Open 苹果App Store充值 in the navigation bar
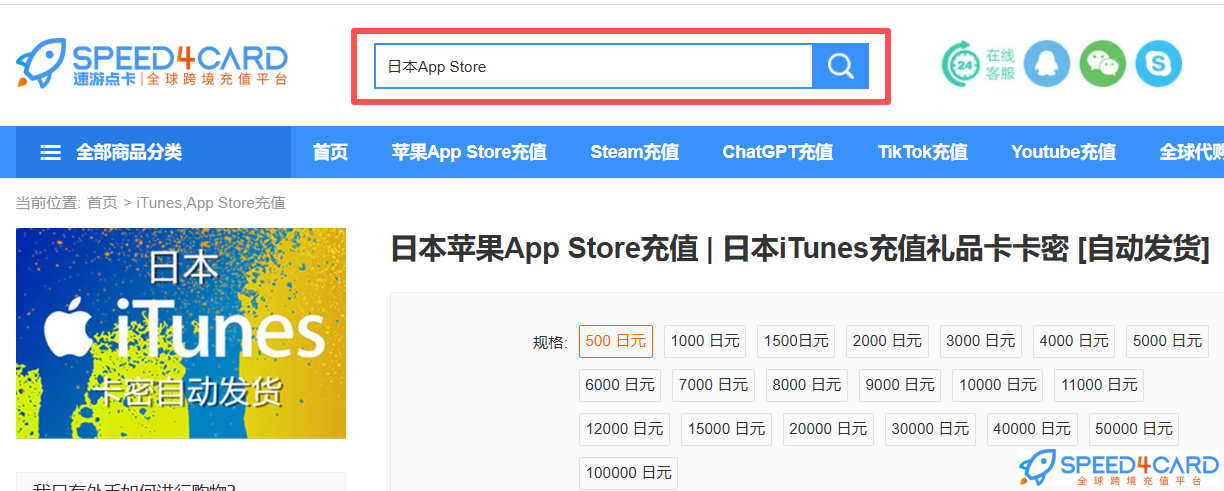 [469, 152]
